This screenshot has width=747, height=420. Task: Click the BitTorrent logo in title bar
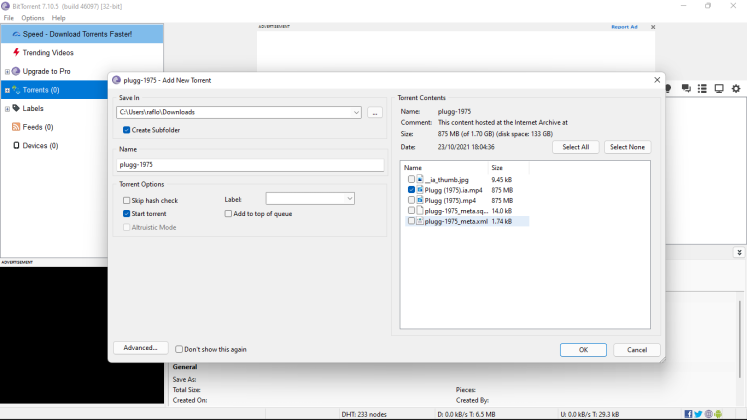(5, 6)
